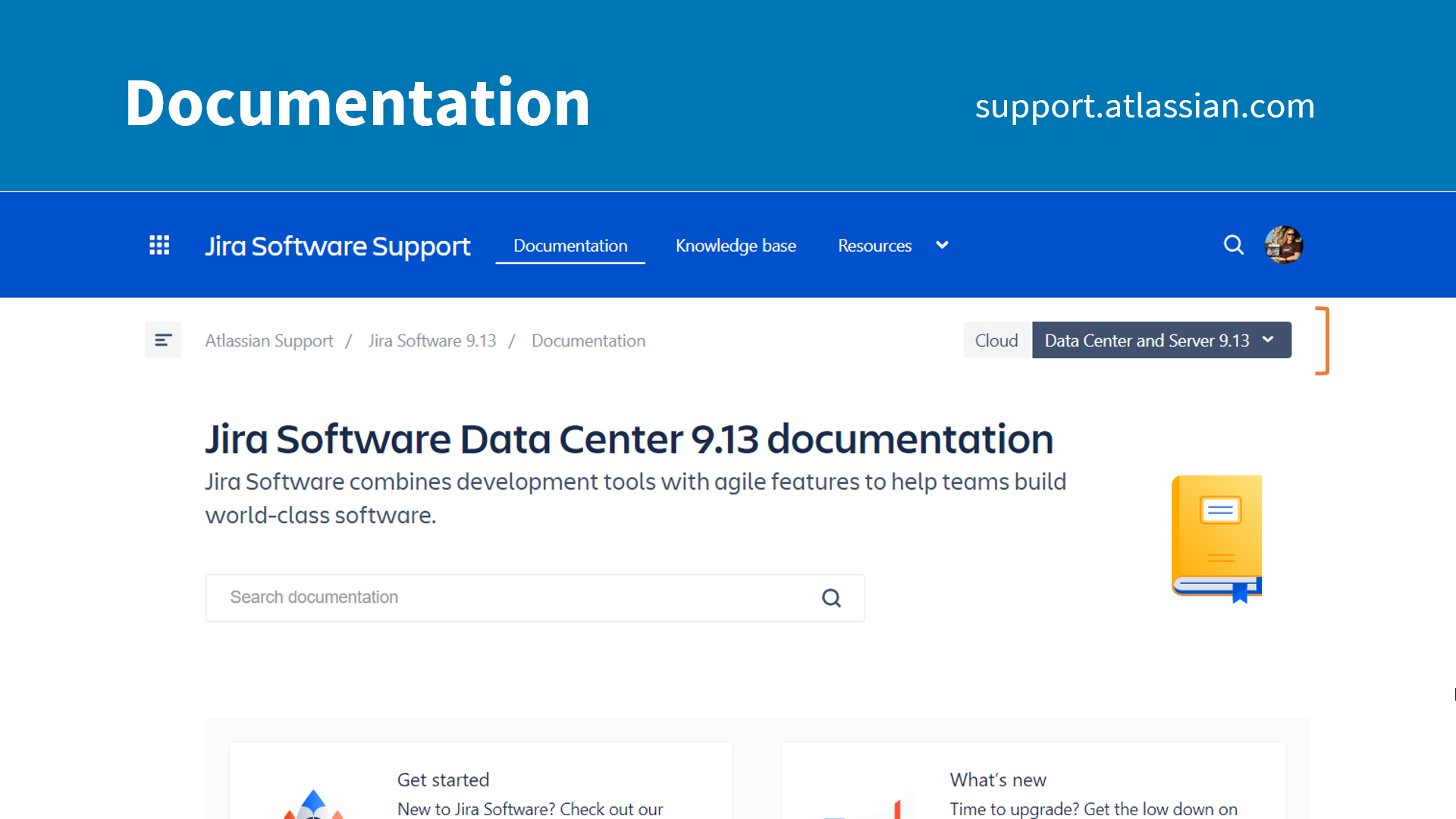This screenshot has width=1456, height=819.
Task: Click the breadcrumb sidebar toggle icon
Action: (x=163, y=340)
